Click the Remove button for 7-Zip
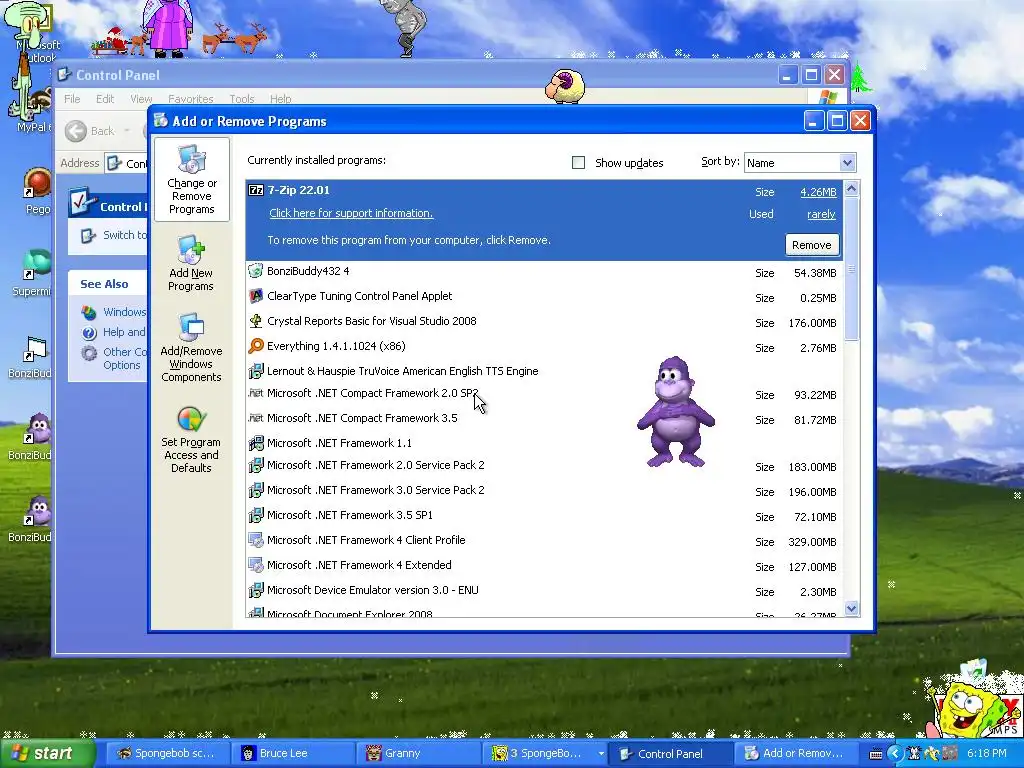The image size is (1024, 768). click(x=811, y=245)
